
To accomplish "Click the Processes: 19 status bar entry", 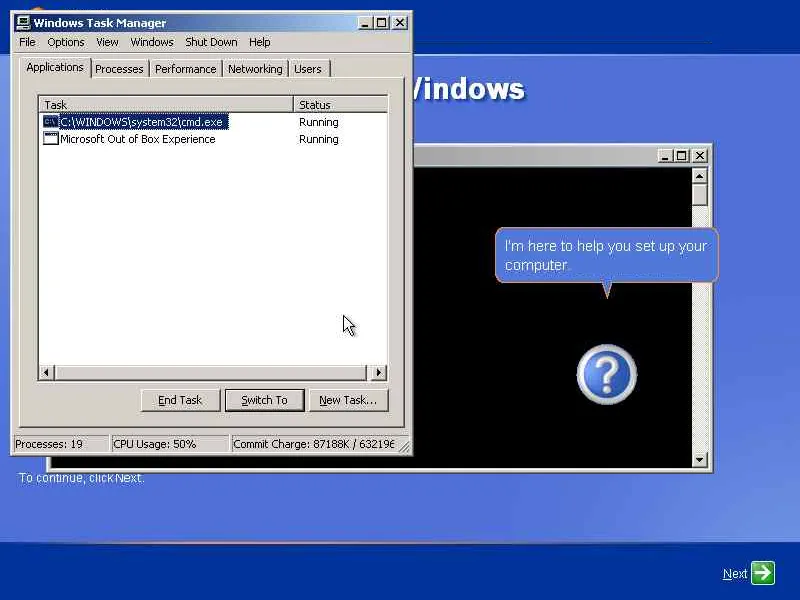I will coord(61,444).
